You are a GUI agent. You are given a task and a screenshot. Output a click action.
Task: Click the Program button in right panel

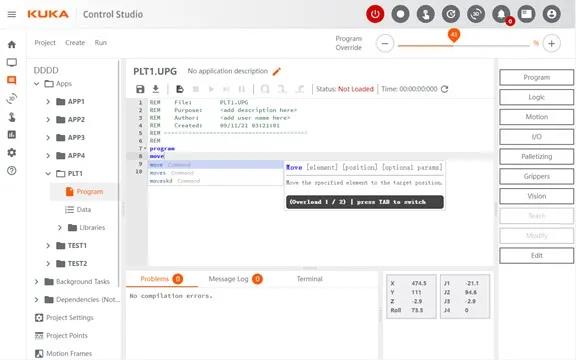(536, 78)
